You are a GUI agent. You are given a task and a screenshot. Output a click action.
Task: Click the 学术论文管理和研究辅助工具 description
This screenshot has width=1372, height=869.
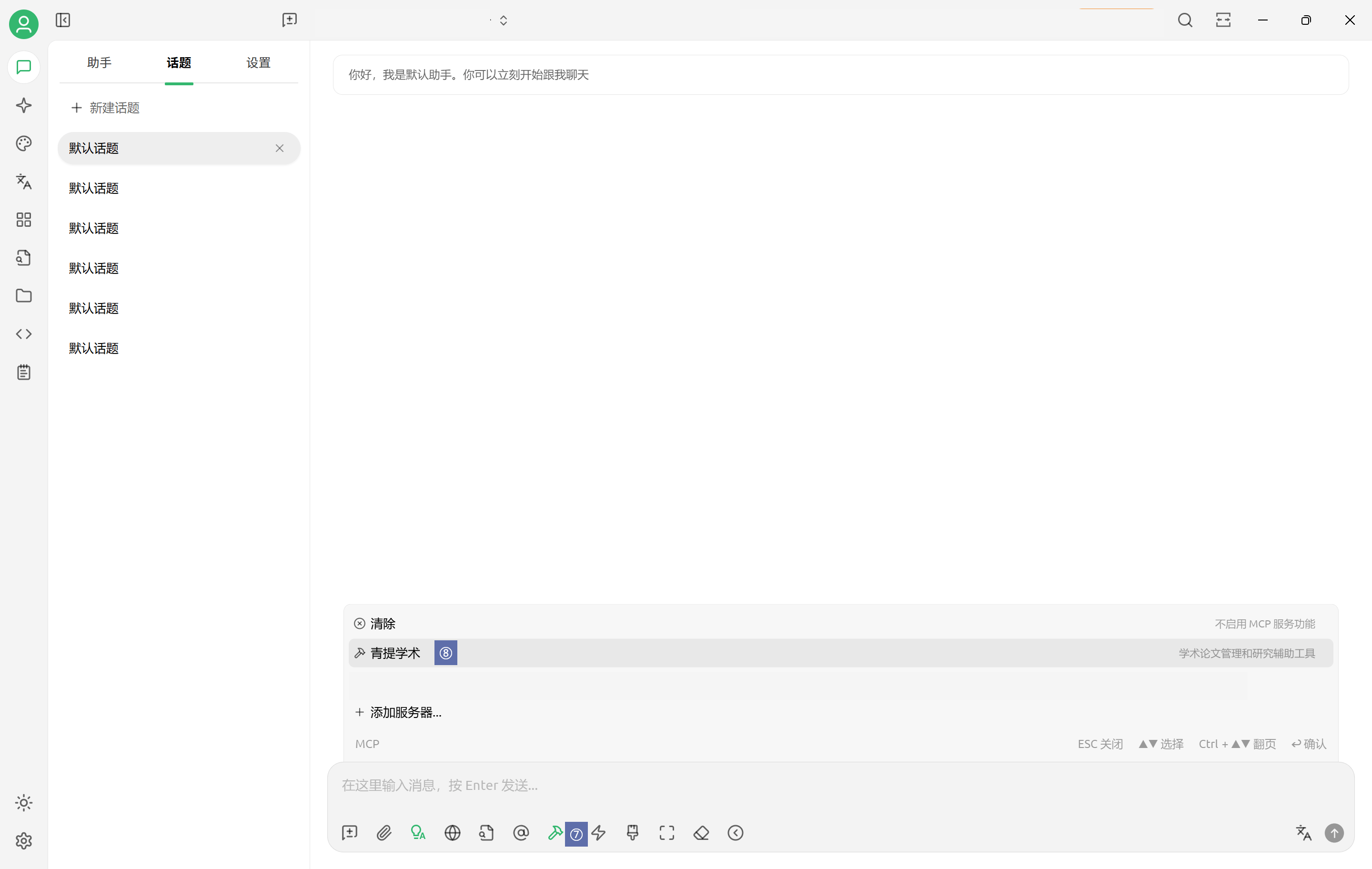click(x=1247, y=653)
